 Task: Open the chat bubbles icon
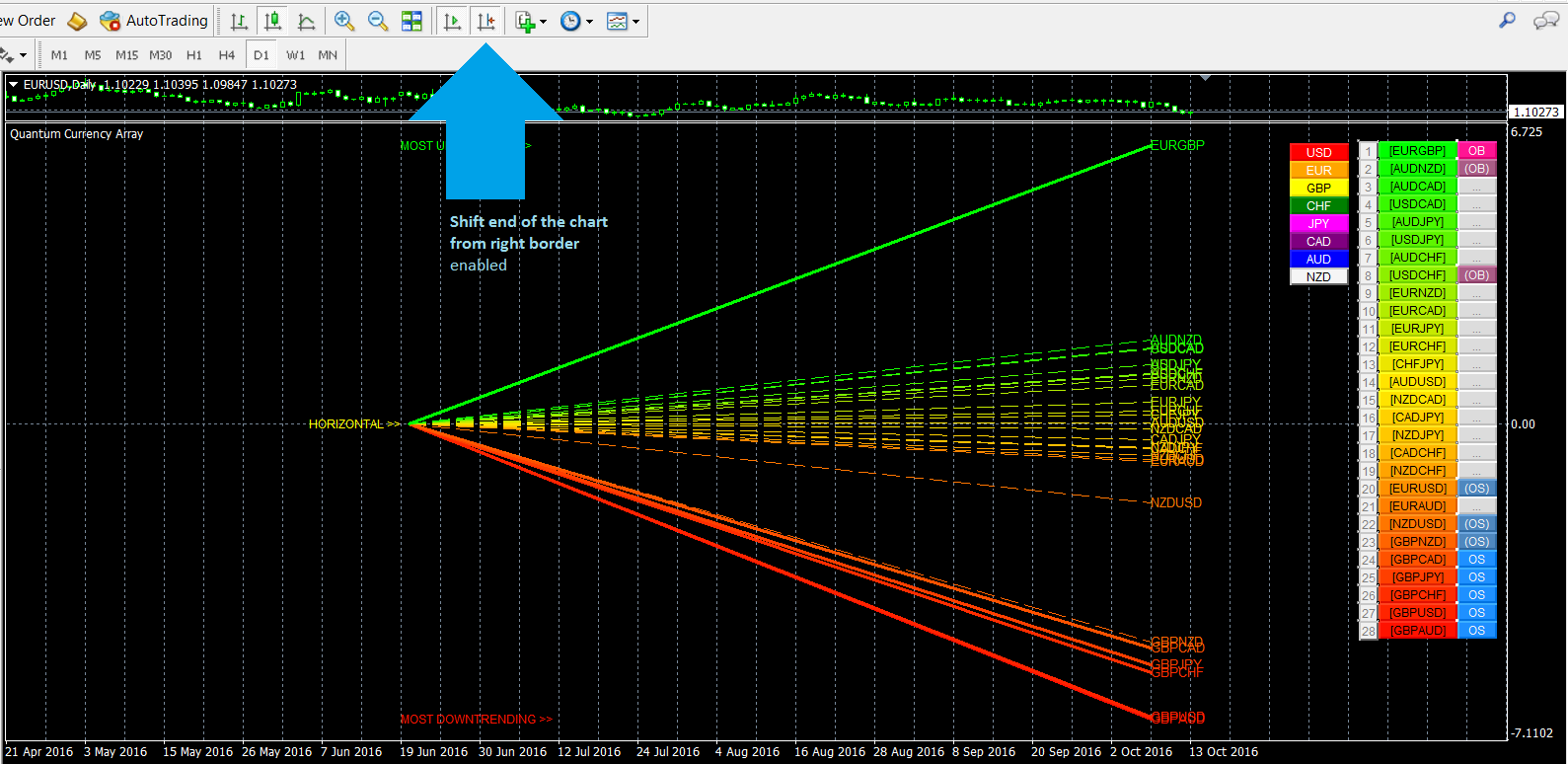pyautogui.click(x=1545, y=20)
